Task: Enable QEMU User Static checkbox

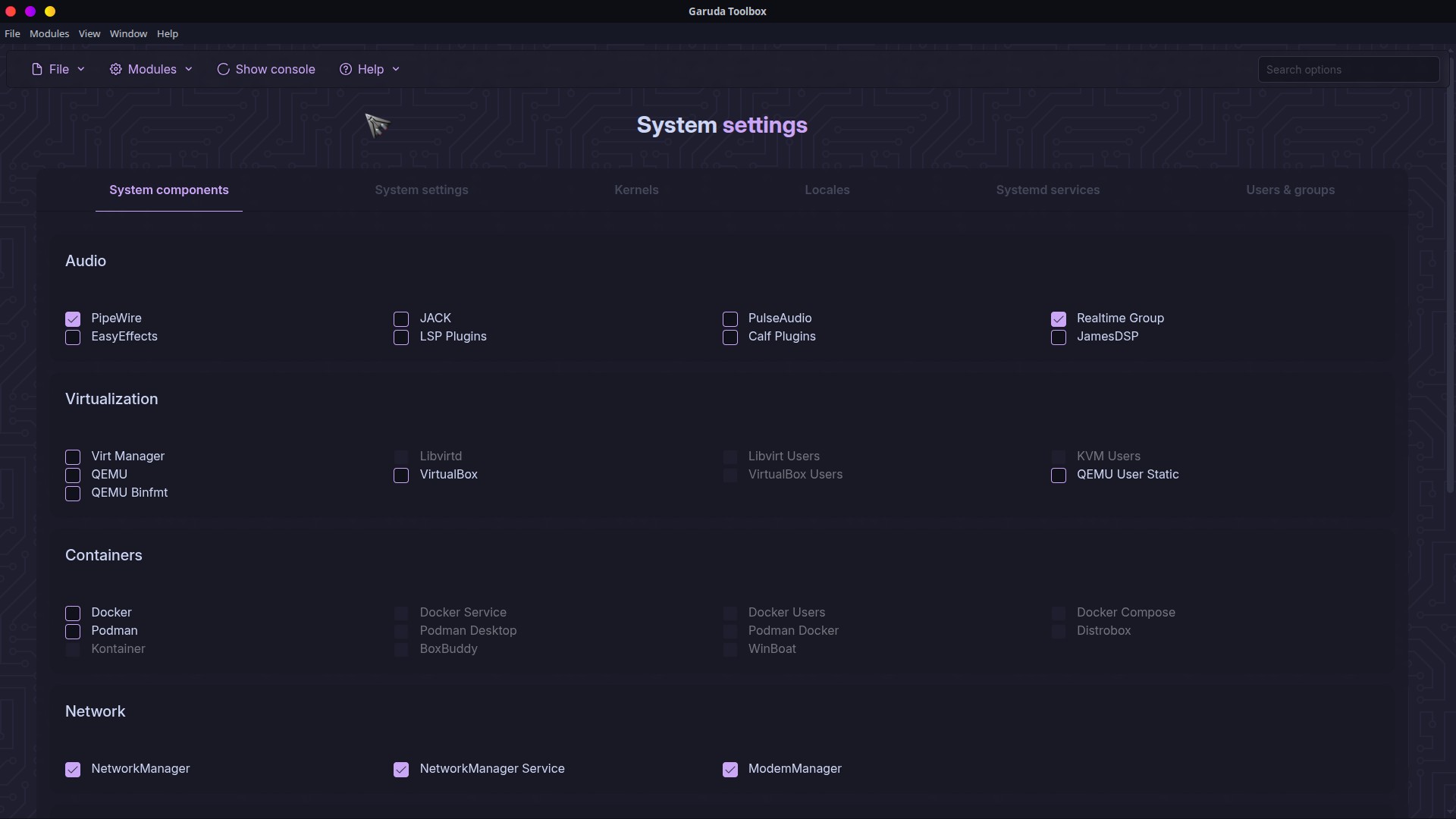Action: pos(1059,475)
